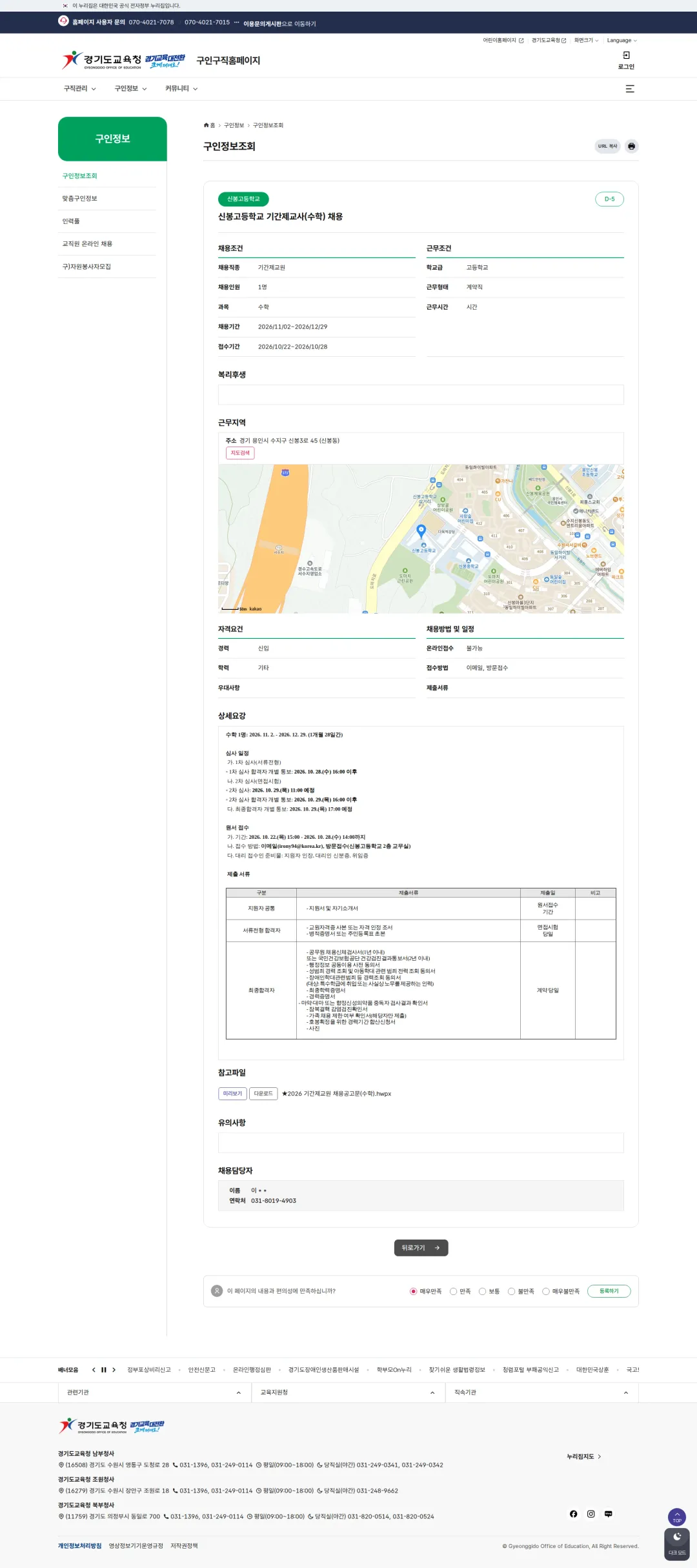Select the 만족 radio option

click(453, 1291)
